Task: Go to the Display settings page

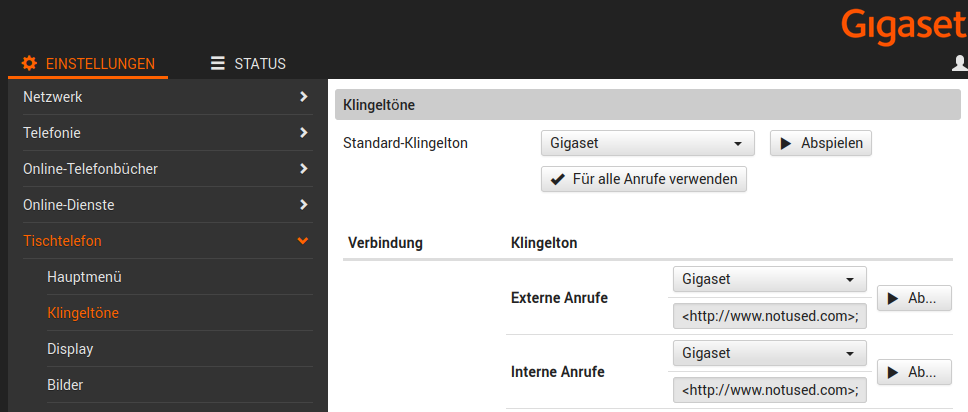Action: point(70,349)
